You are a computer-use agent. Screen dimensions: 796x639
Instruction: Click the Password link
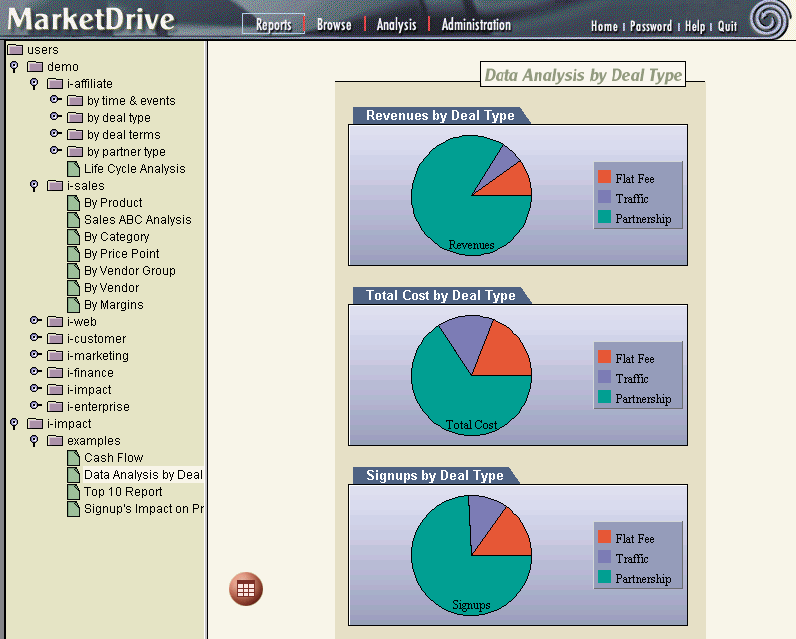[x=651, y=26]
